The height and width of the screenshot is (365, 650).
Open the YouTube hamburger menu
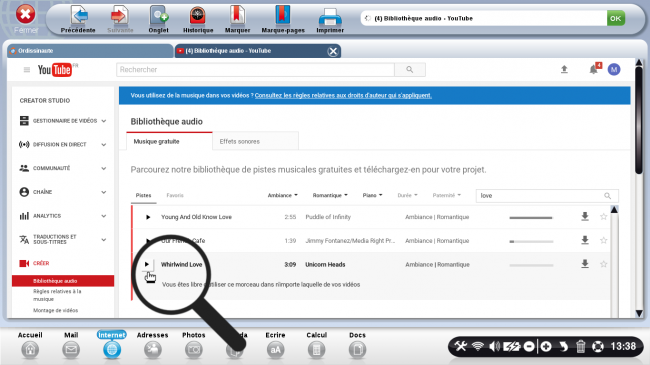pyautogui.click(x=27, y=70)
